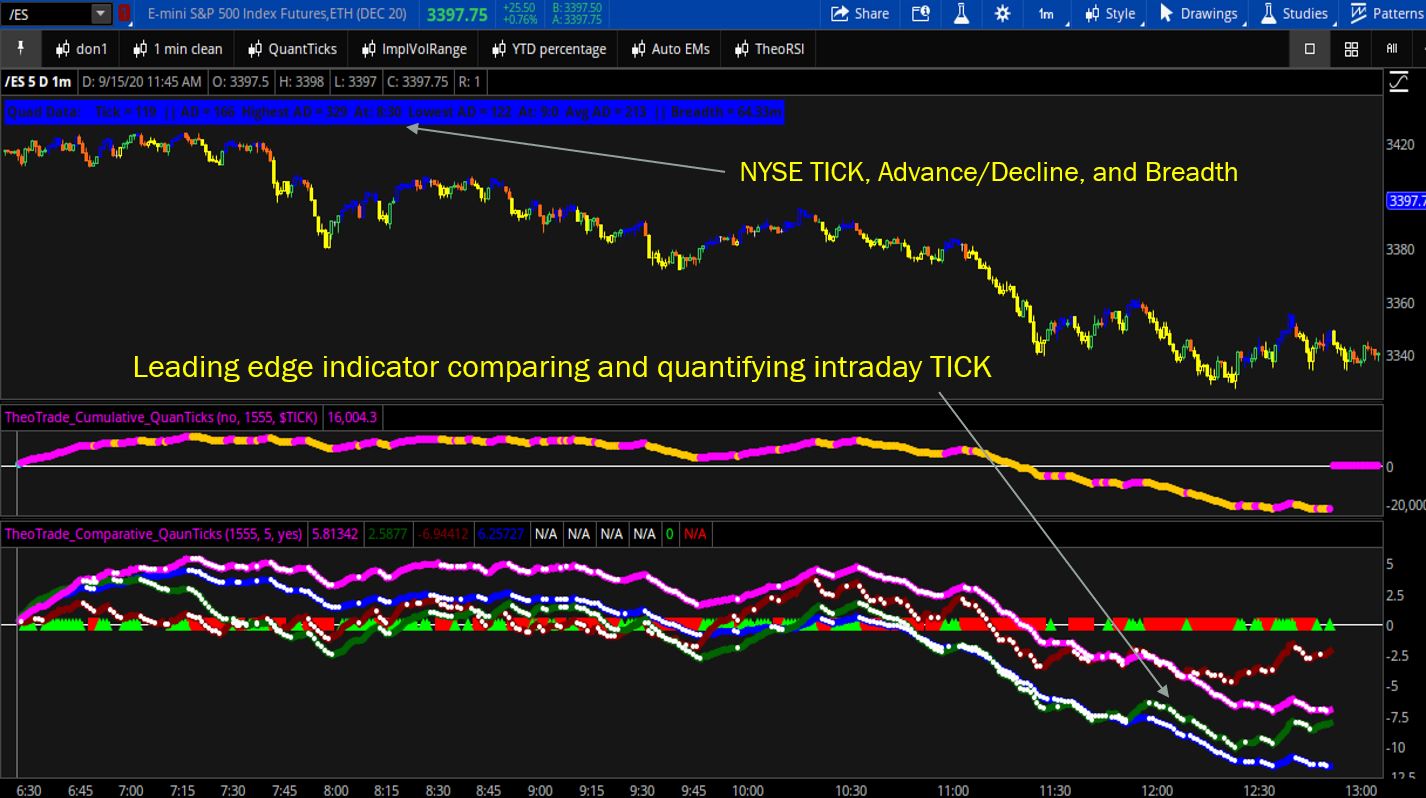1426x798 pixels.
Task: Click the /ES symbol input field
Action: click(x=46, y=14)
